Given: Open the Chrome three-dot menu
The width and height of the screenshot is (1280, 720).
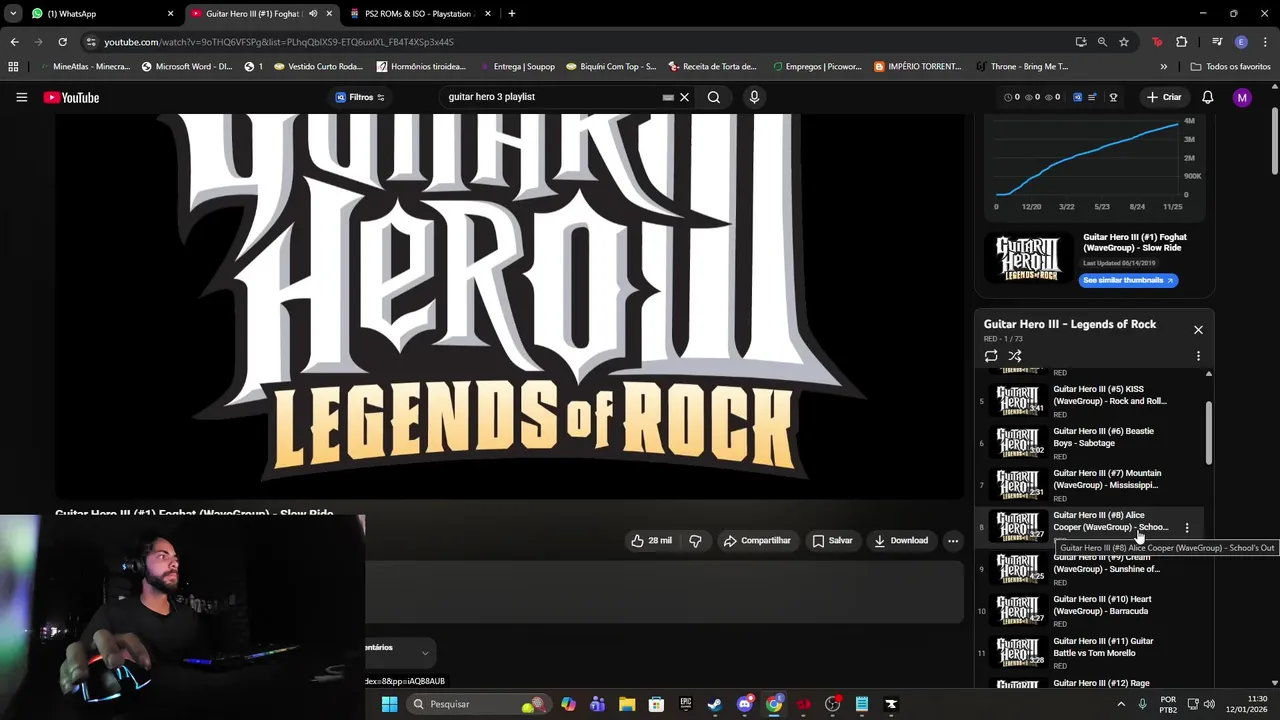Looking at the screenshot, I should pos(1264,42).
